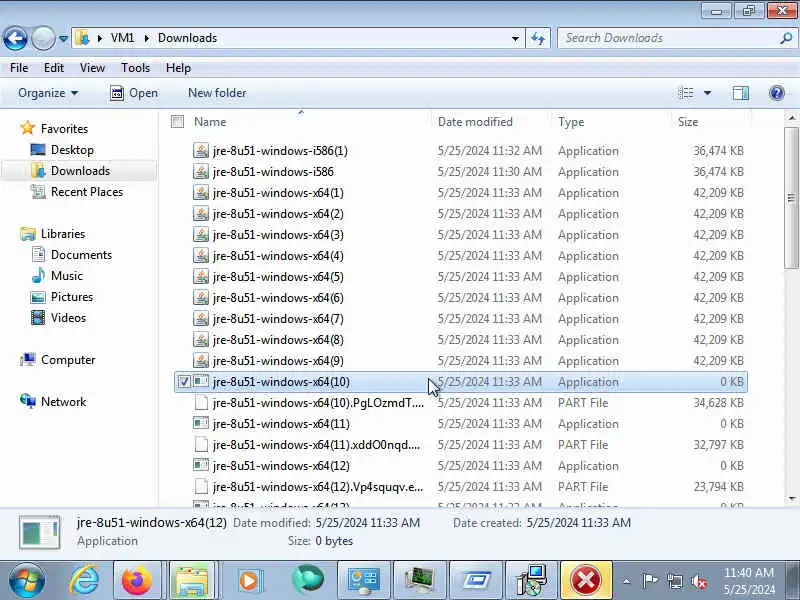Select Libraries in navigation pane
Screen dimensions: 800x600
pyautogui.click(x=53, y=234)
